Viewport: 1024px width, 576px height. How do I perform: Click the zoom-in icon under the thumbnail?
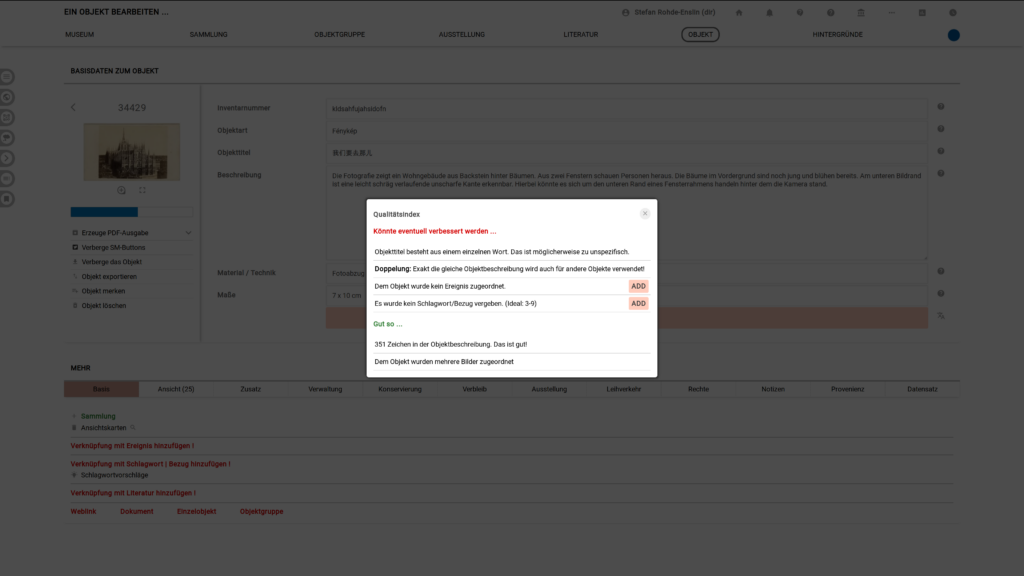tap(121, 190)
